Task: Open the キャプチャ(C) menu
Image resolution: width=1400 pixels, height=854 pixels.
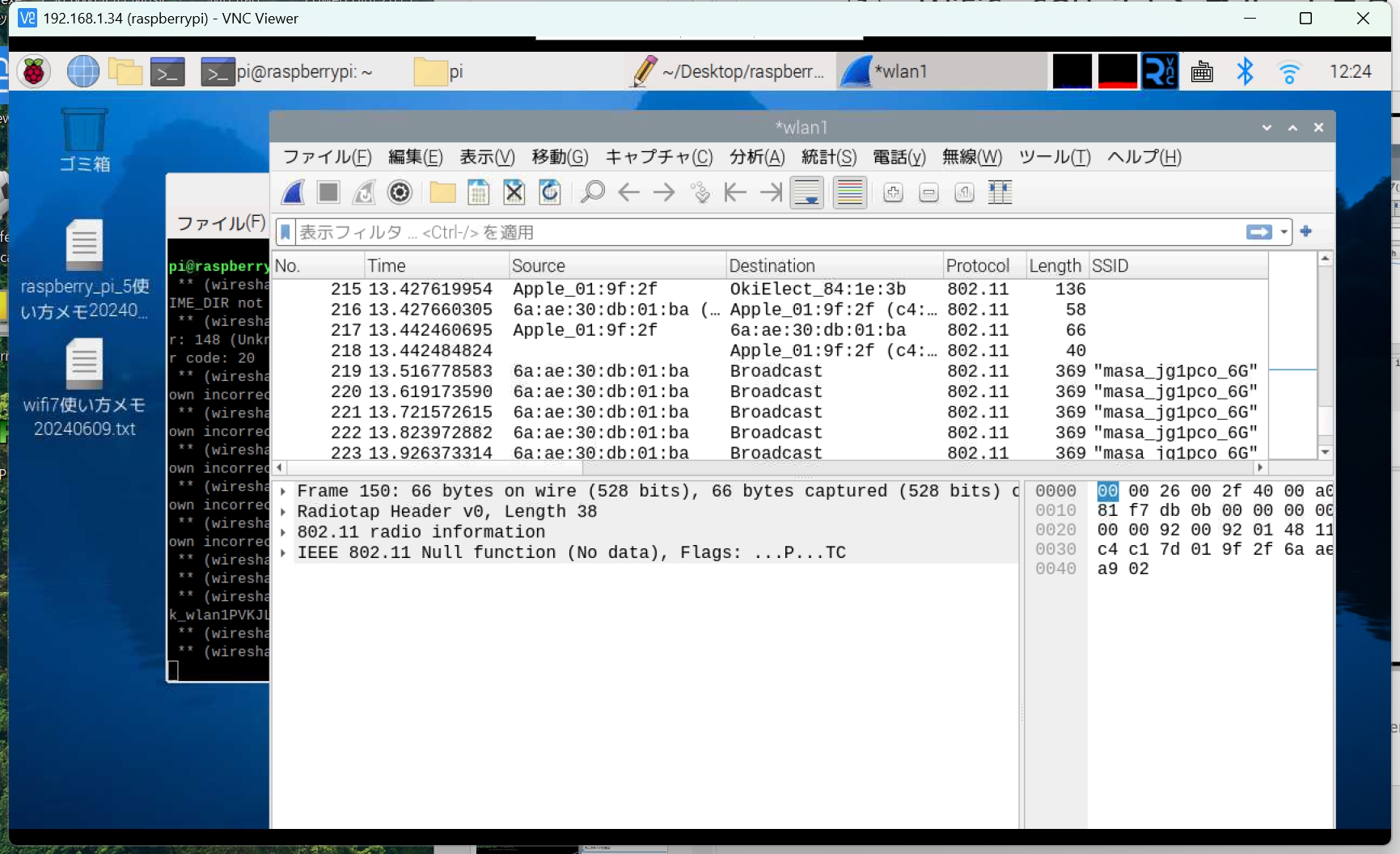Action: 658,157
